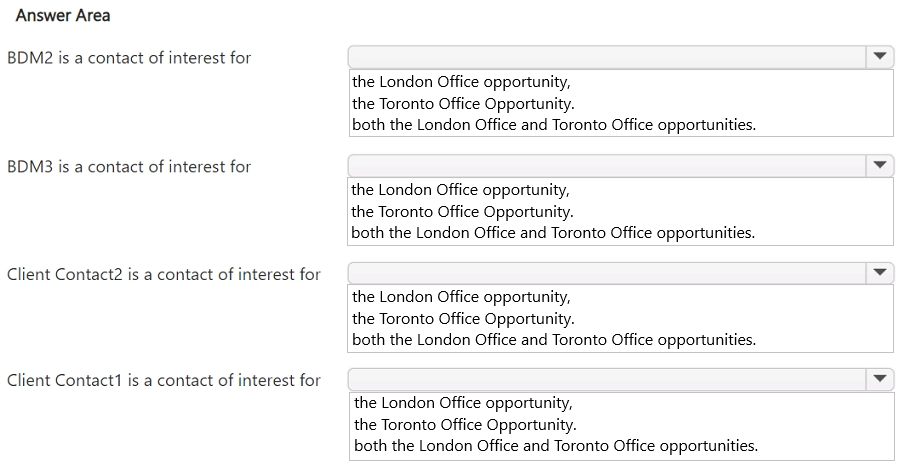
Task: Open the BDM2 dropdown arrow
Action: 879,57
